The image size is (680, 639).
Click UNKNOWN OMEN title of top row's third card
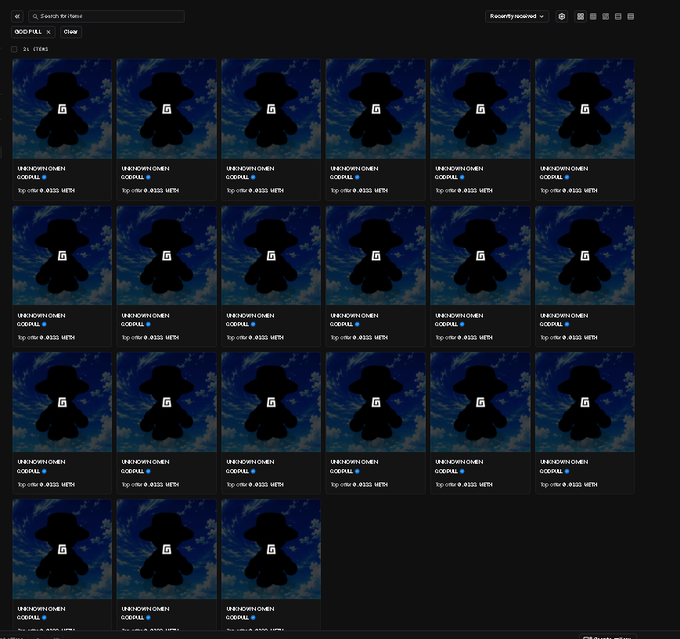[x=250, y=168]
